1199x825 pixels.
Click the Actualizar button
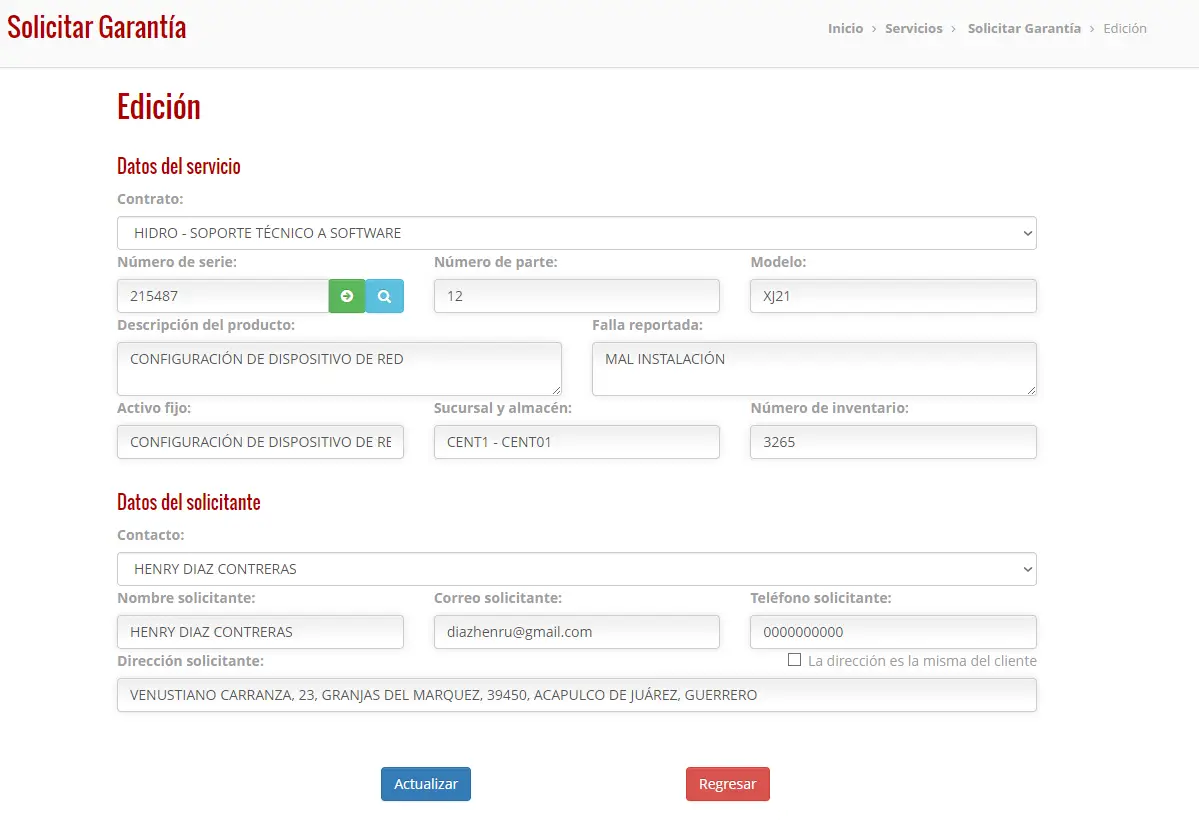(x=426, y=784)
